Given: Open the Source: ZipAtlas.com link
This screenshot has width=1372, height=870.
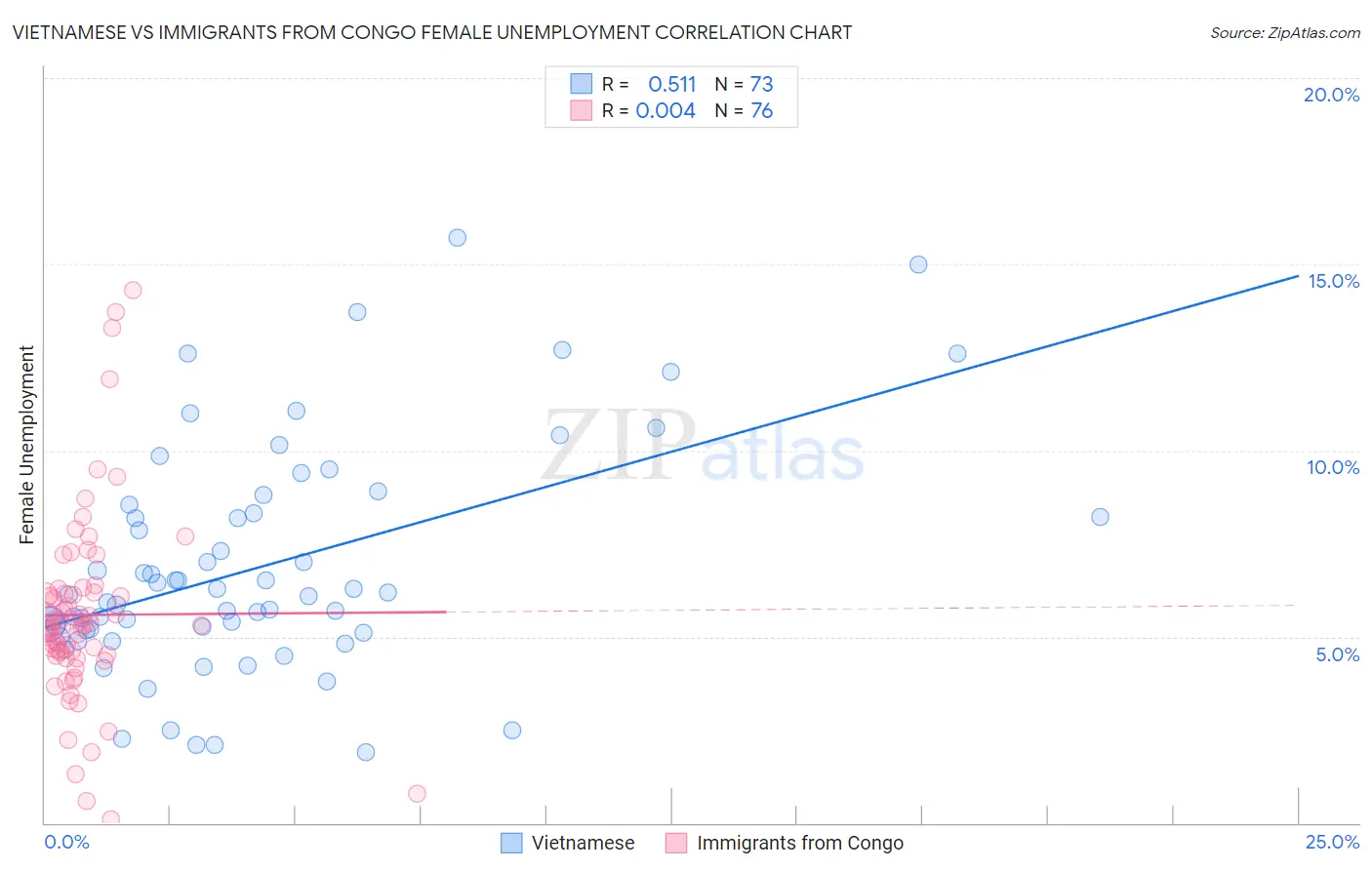Looking at the screenshot, I should point(1285,32).
